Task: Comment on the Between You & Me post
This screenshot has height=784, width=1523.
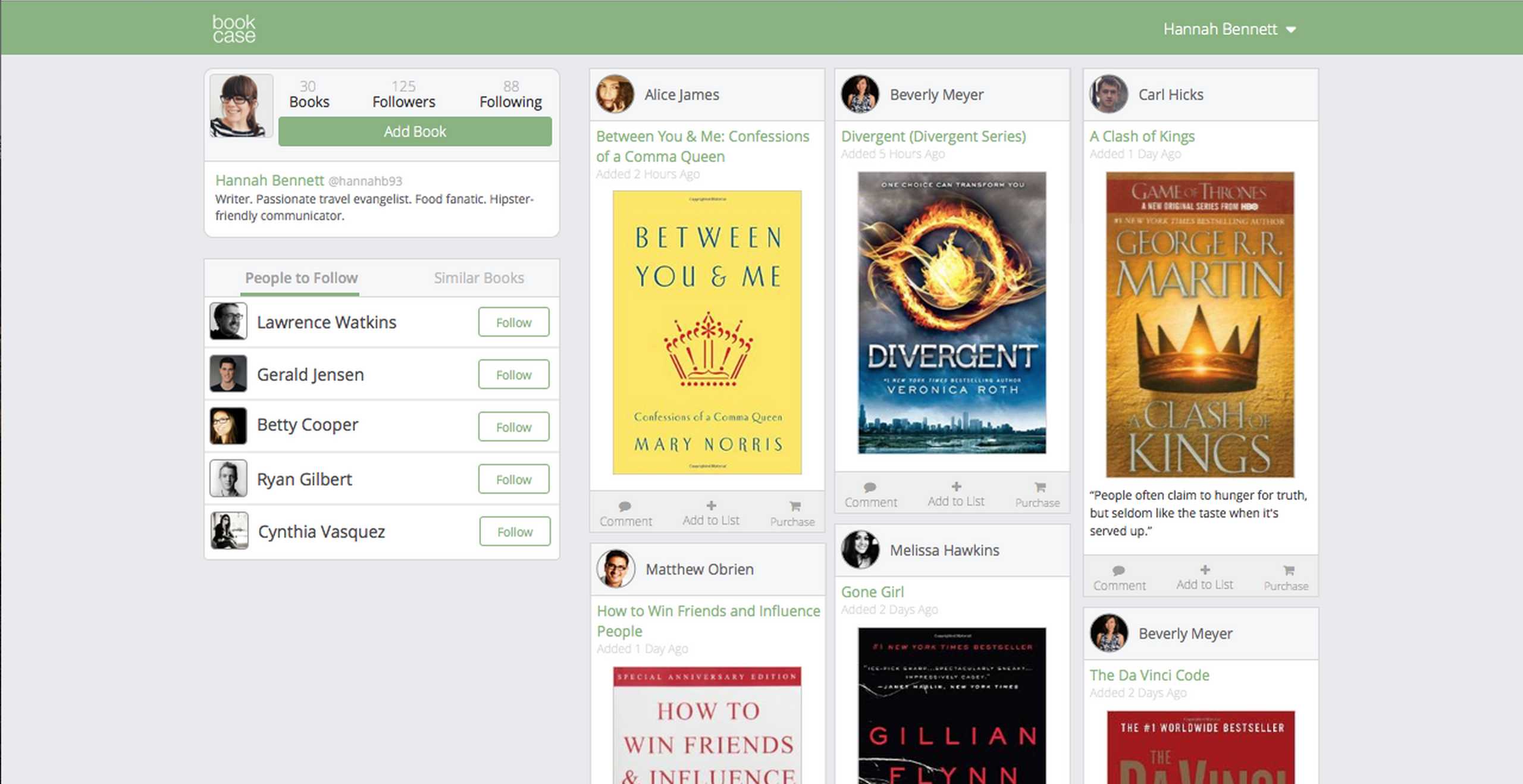Action: [x=625, y=514]
